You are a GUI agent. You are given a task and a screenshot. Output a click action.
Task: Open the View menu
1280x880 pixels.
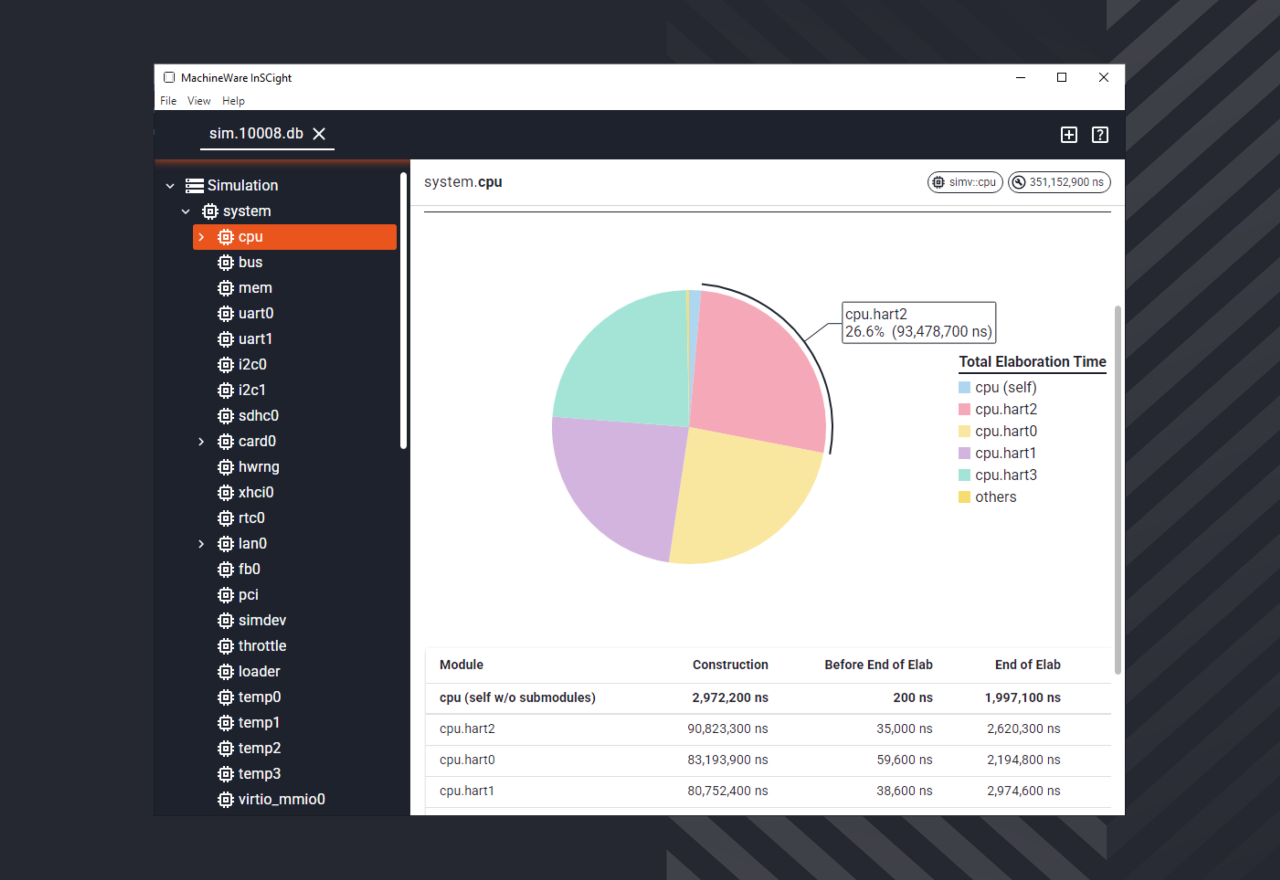tap(199, 100)
